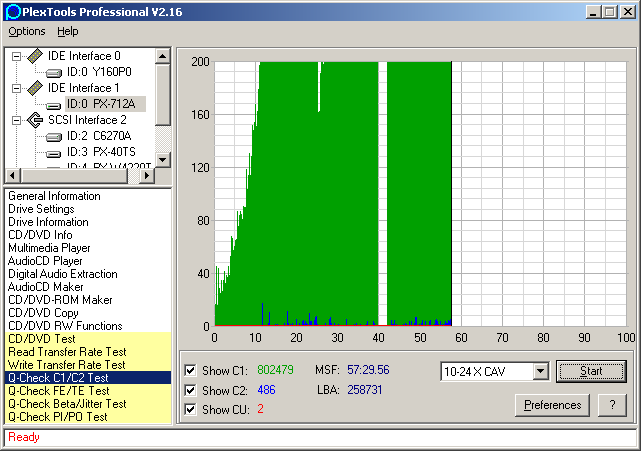Collapse the SCSI Interface 2 node
Viewport: 641px width, 451px height.
tap(16, 120)
